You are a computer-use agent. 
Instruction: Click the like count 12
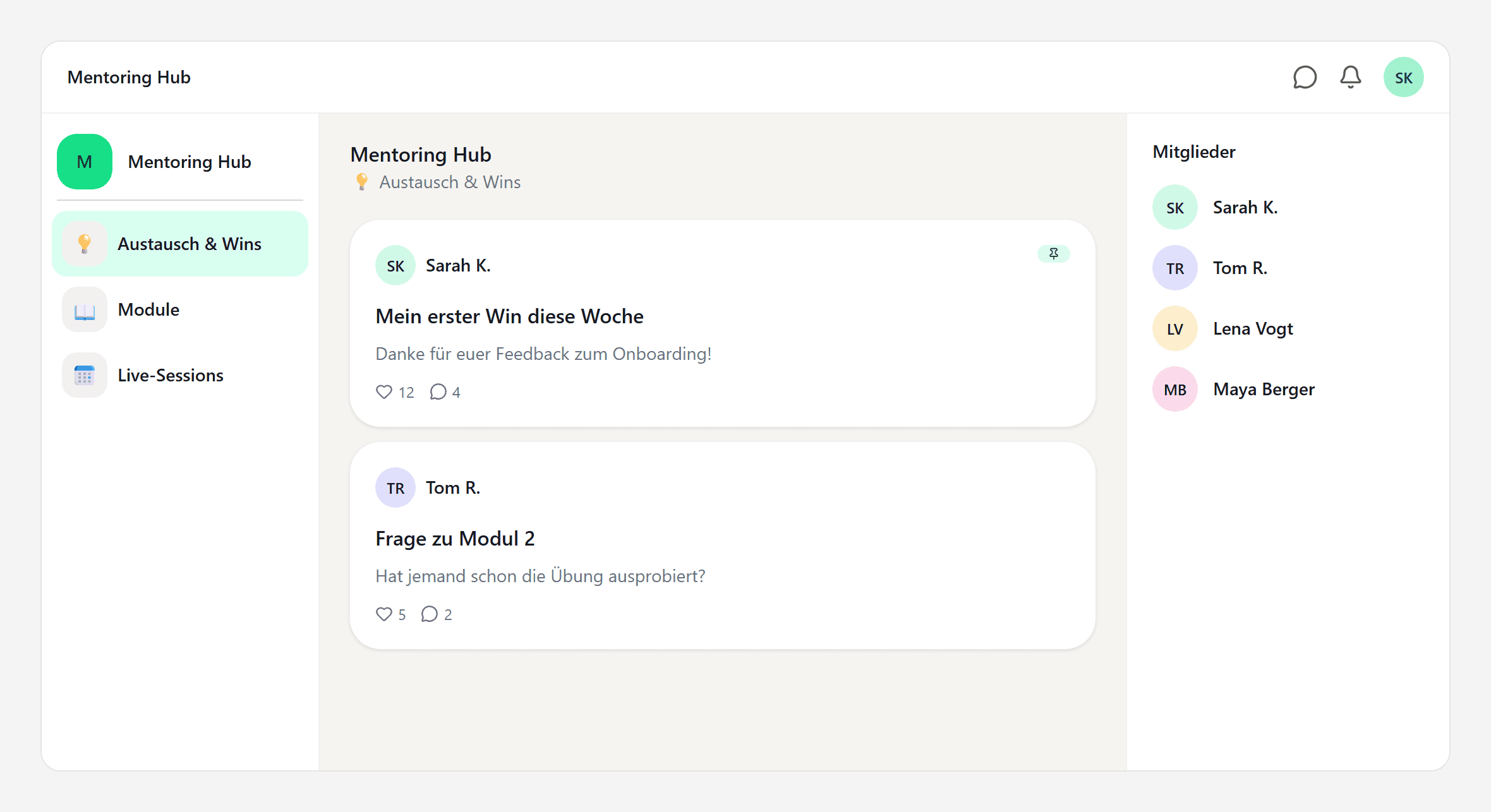coord(406,393)
